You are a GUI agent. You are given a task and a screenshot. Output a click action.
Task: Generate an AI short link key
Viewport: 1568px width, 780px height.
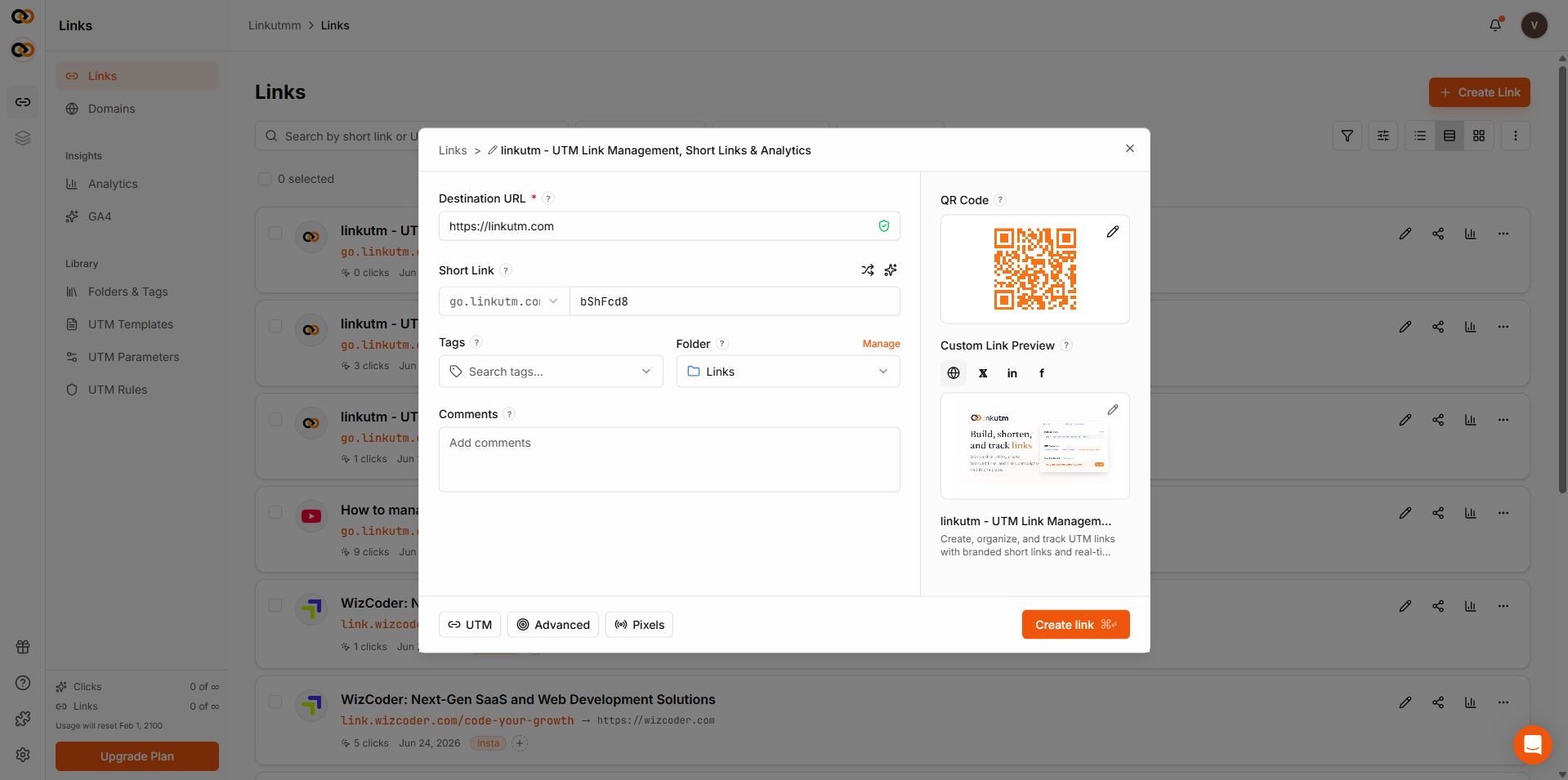891,270
